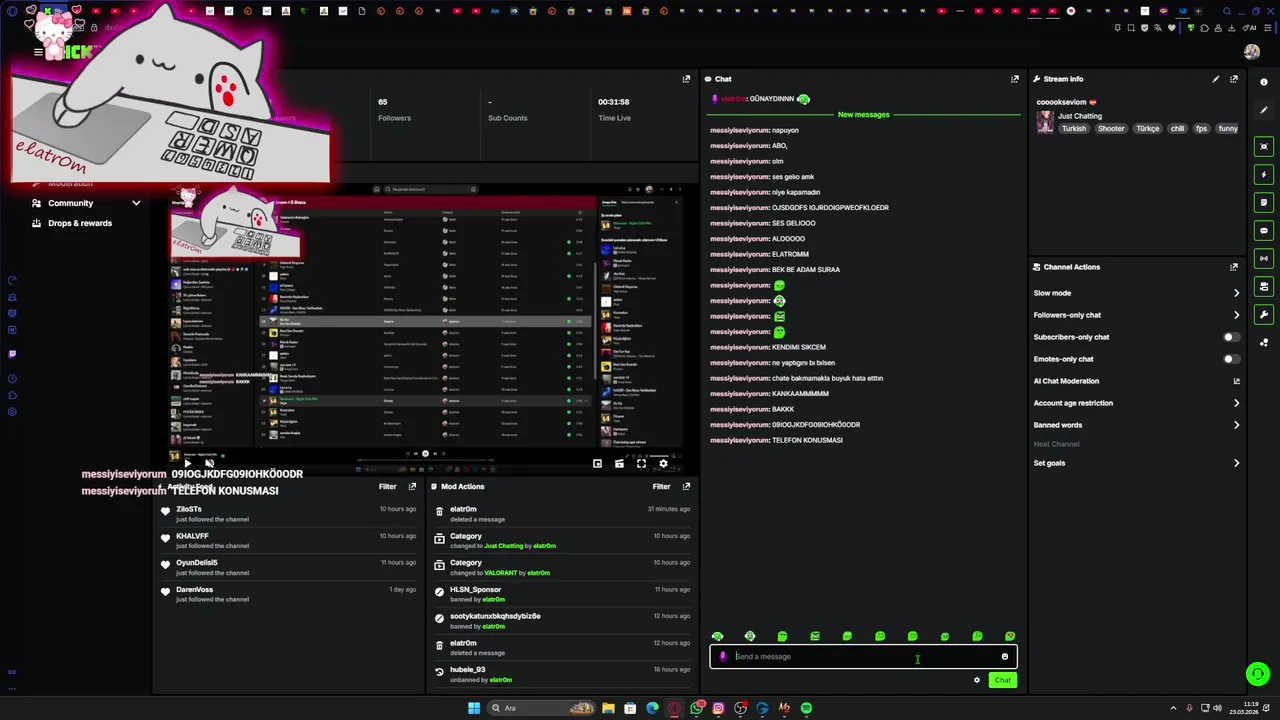Viewport: 1280px width, 720px height.
Task: Open AI Chat Moderation external link
Action: tap(1236, 381)
